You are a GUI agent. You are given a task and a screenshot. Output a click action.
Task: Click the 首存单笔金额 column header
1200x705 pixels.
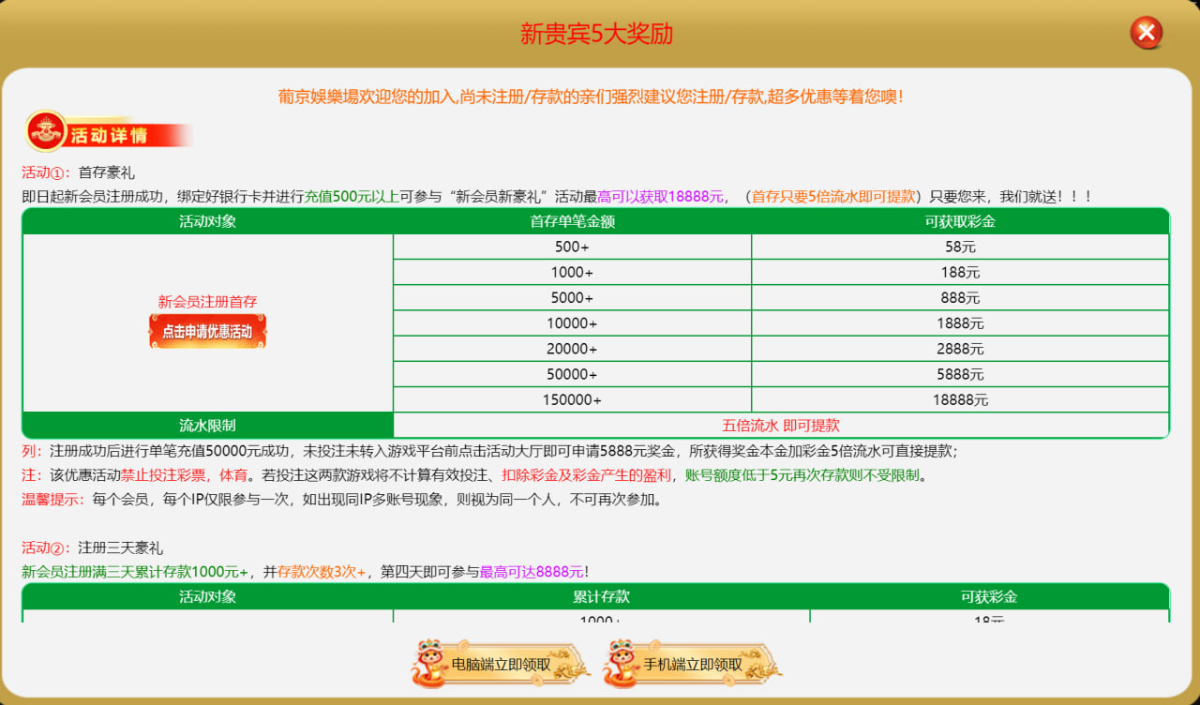pos(572,221)
